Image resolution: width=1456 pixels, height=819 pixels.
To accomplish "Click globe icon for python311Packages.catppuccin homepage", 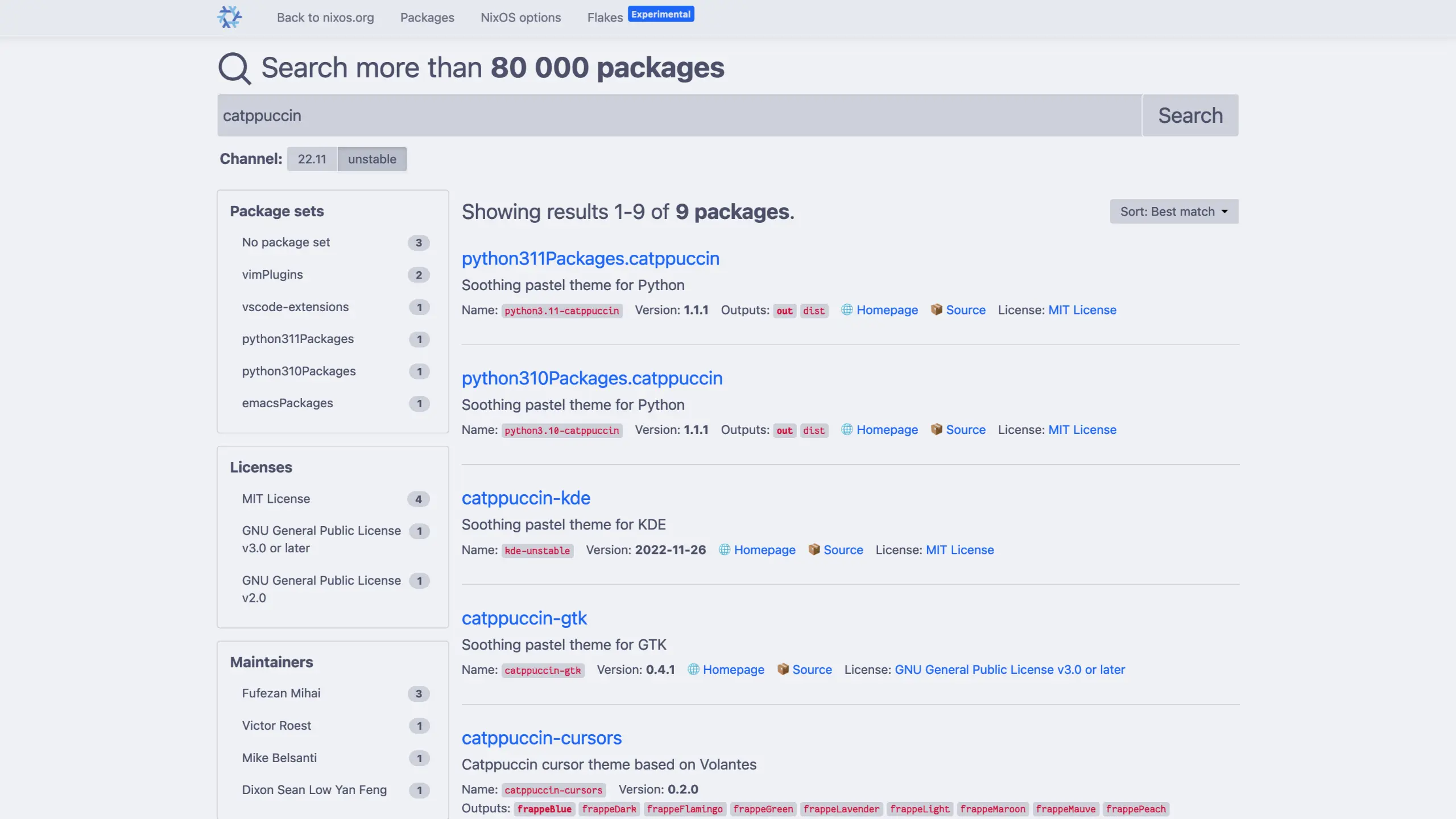I will coord(847,309).
